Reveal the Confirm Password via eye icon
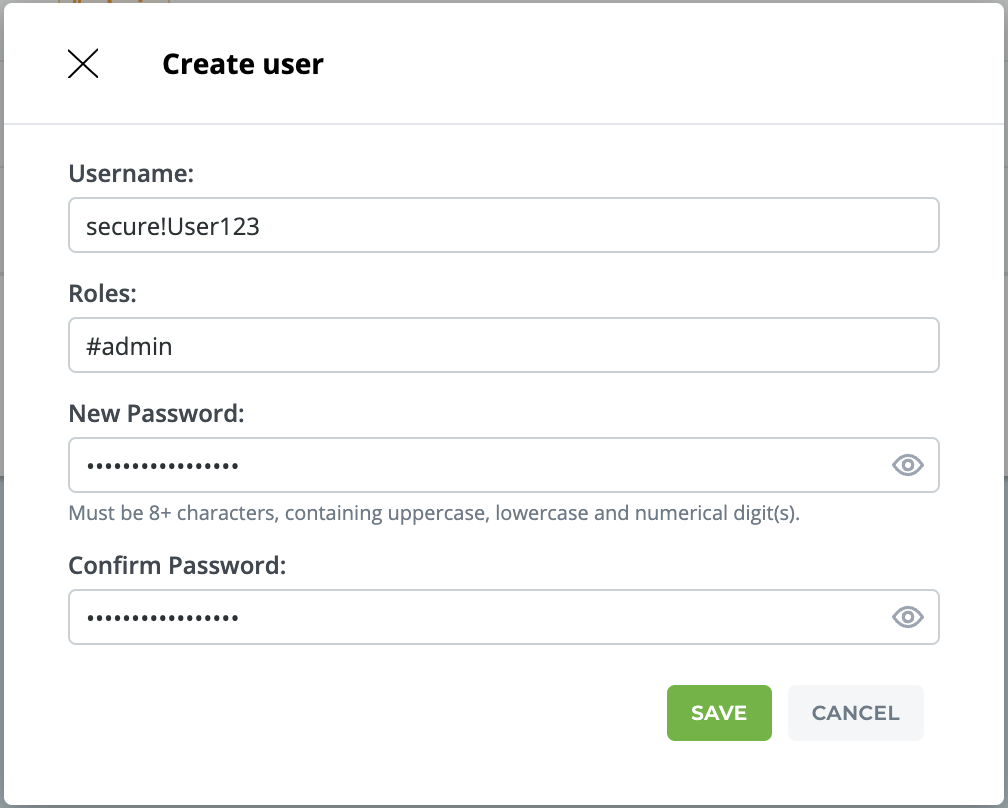1008x808 pixels. (907, 617)
